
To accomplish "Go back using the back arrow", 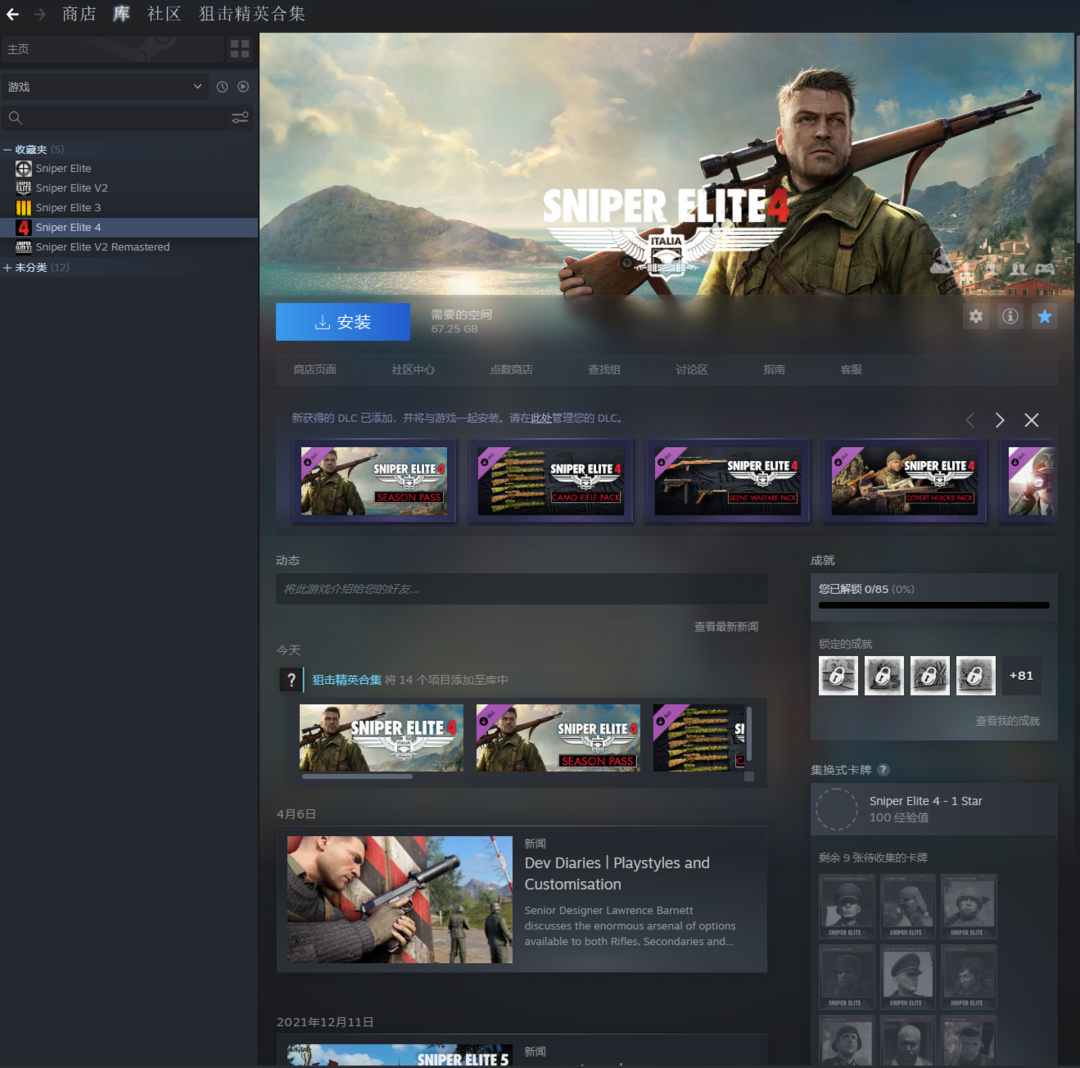I will (x=12, y=14).
